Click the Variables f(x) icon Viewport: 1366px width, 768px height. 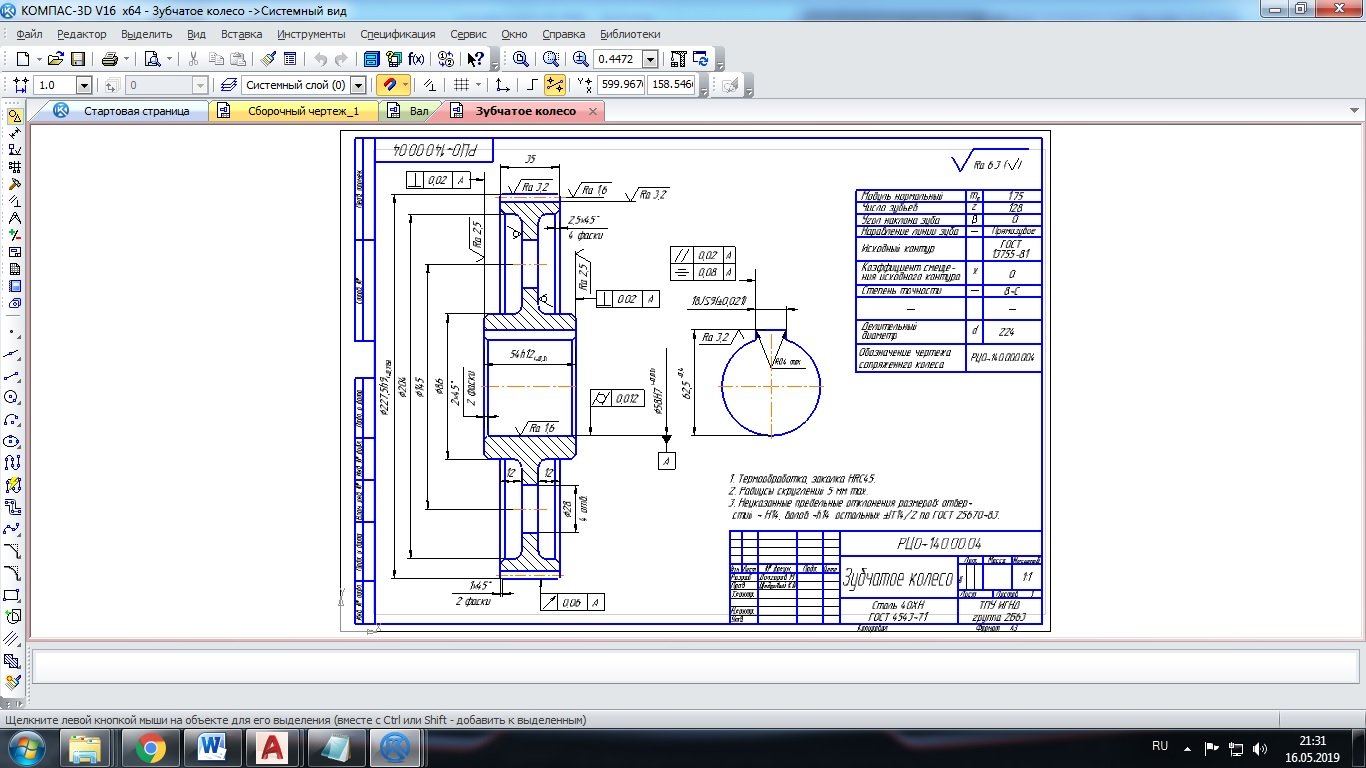point(416,59)
